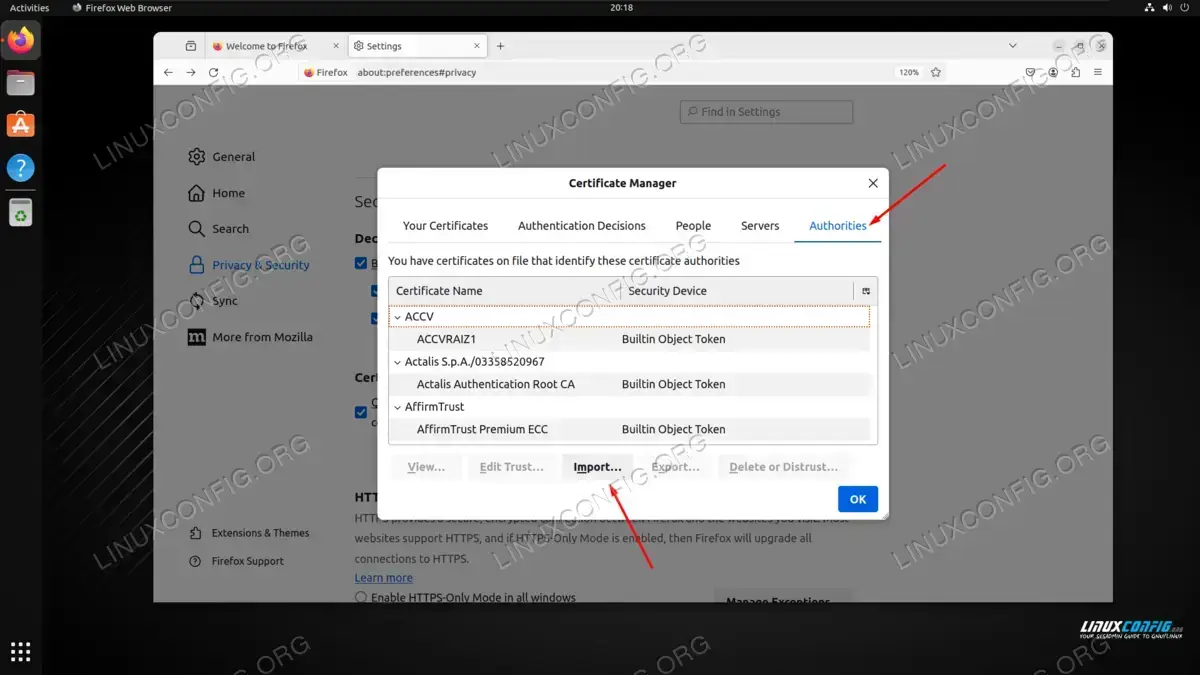Bookmark this page with the star icon
The width and height of the screenshot is (1200, 675).
936,73
